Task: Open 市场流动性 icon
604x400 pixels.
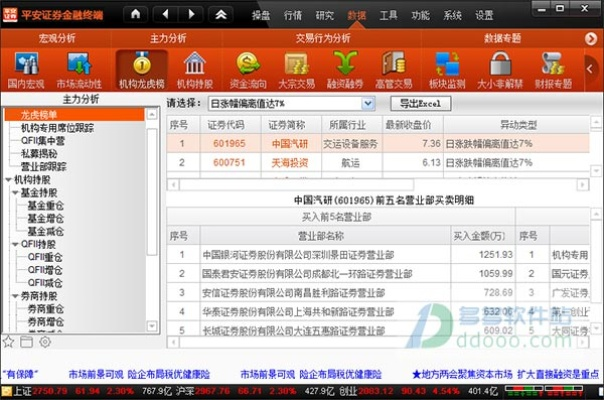Action: click(x=79, y=71)
